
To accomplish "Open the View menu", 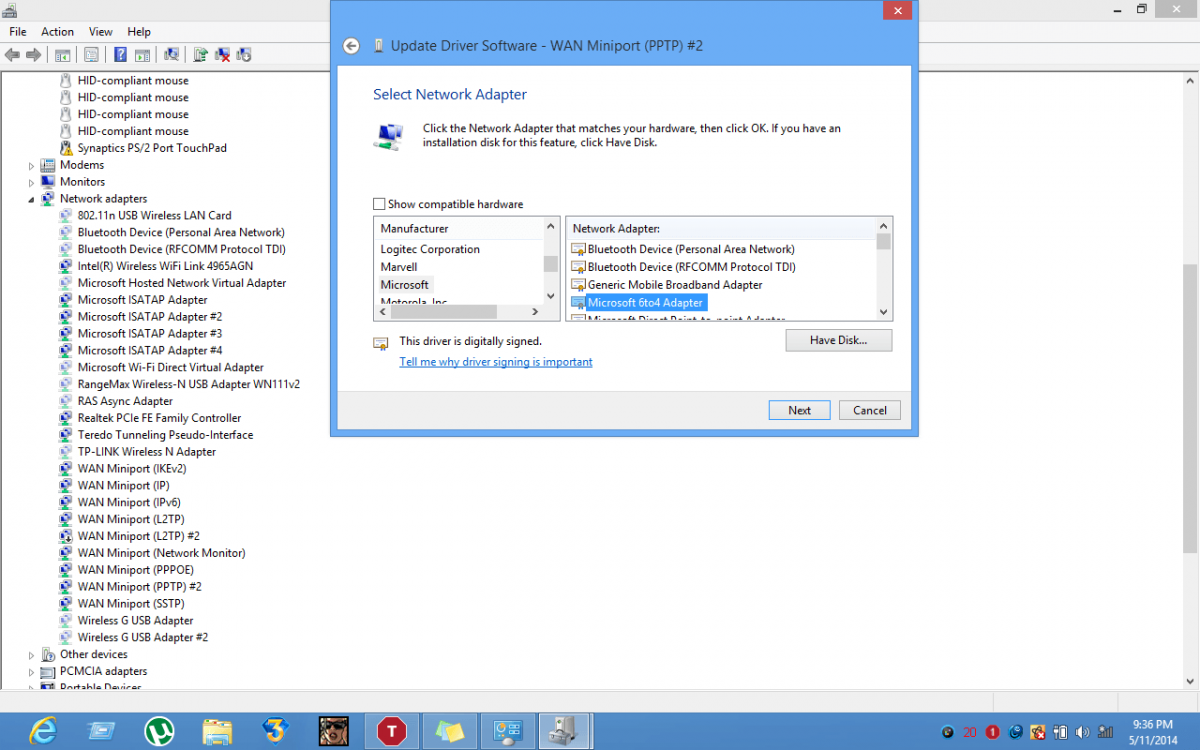I will [x=100, y=31].
